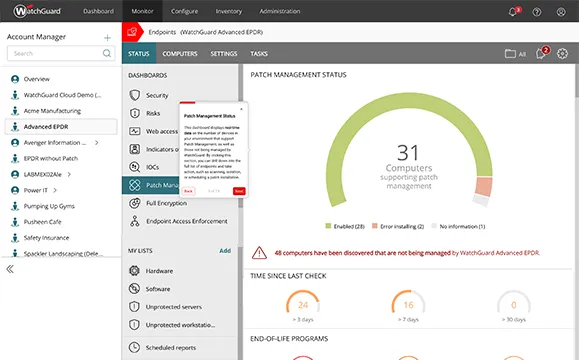Image resolution: width=579 pixels, height=360 pixels.
Task: Open the user account profile icon
Action: 561,12
